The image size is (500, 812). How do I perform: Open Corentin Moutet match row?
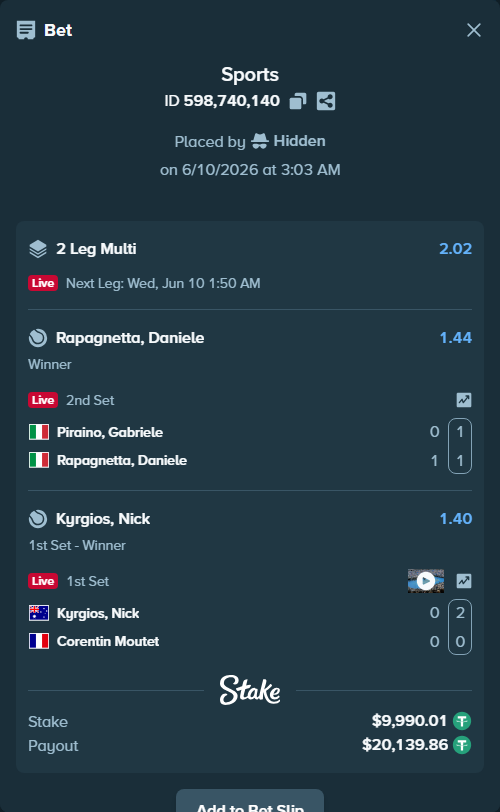click(250, 641)
